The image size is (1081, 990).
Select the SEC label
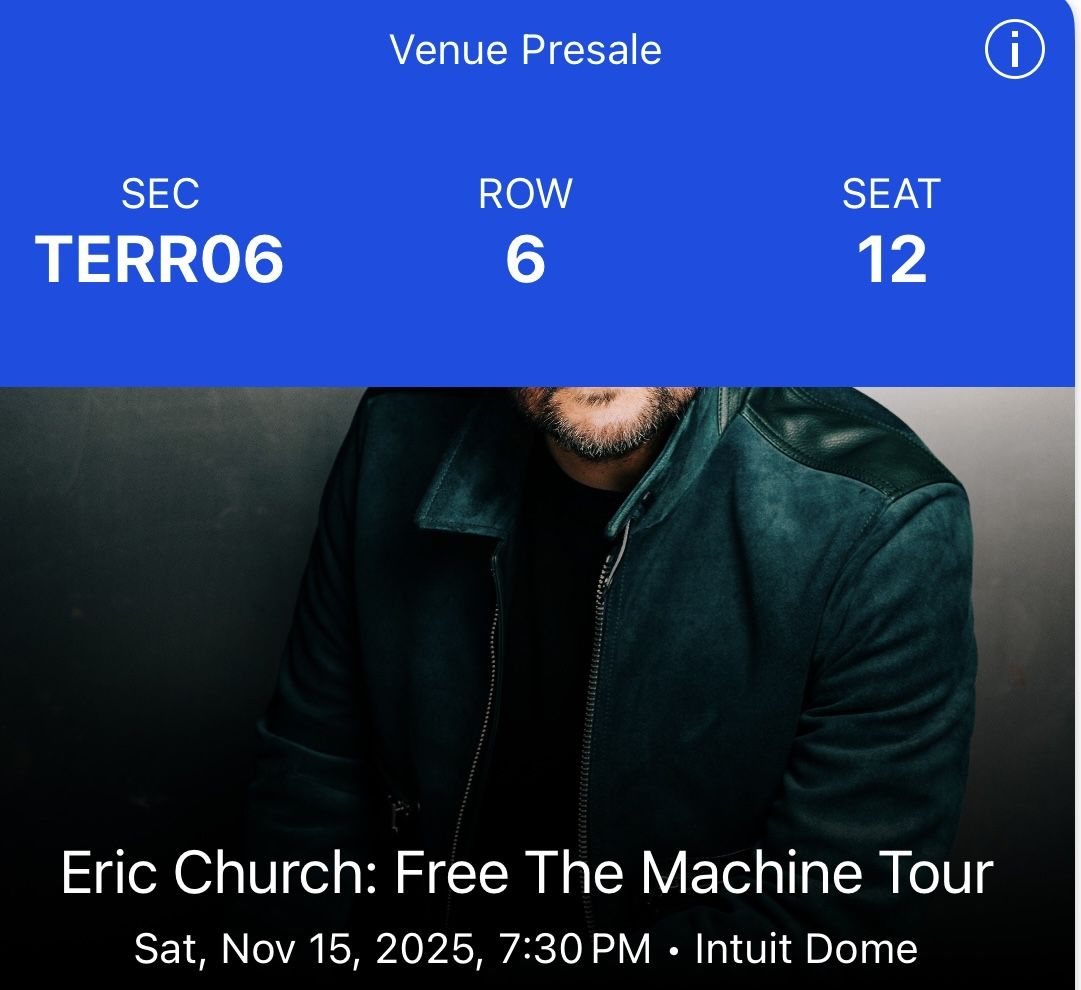[x=160, y=194]
